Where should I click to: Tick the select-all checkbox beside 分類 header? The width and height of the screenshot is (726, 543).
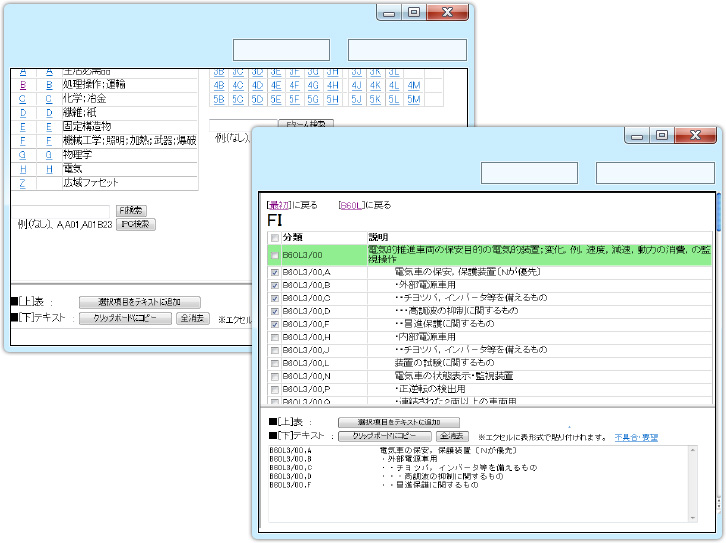tap(275, 238)
